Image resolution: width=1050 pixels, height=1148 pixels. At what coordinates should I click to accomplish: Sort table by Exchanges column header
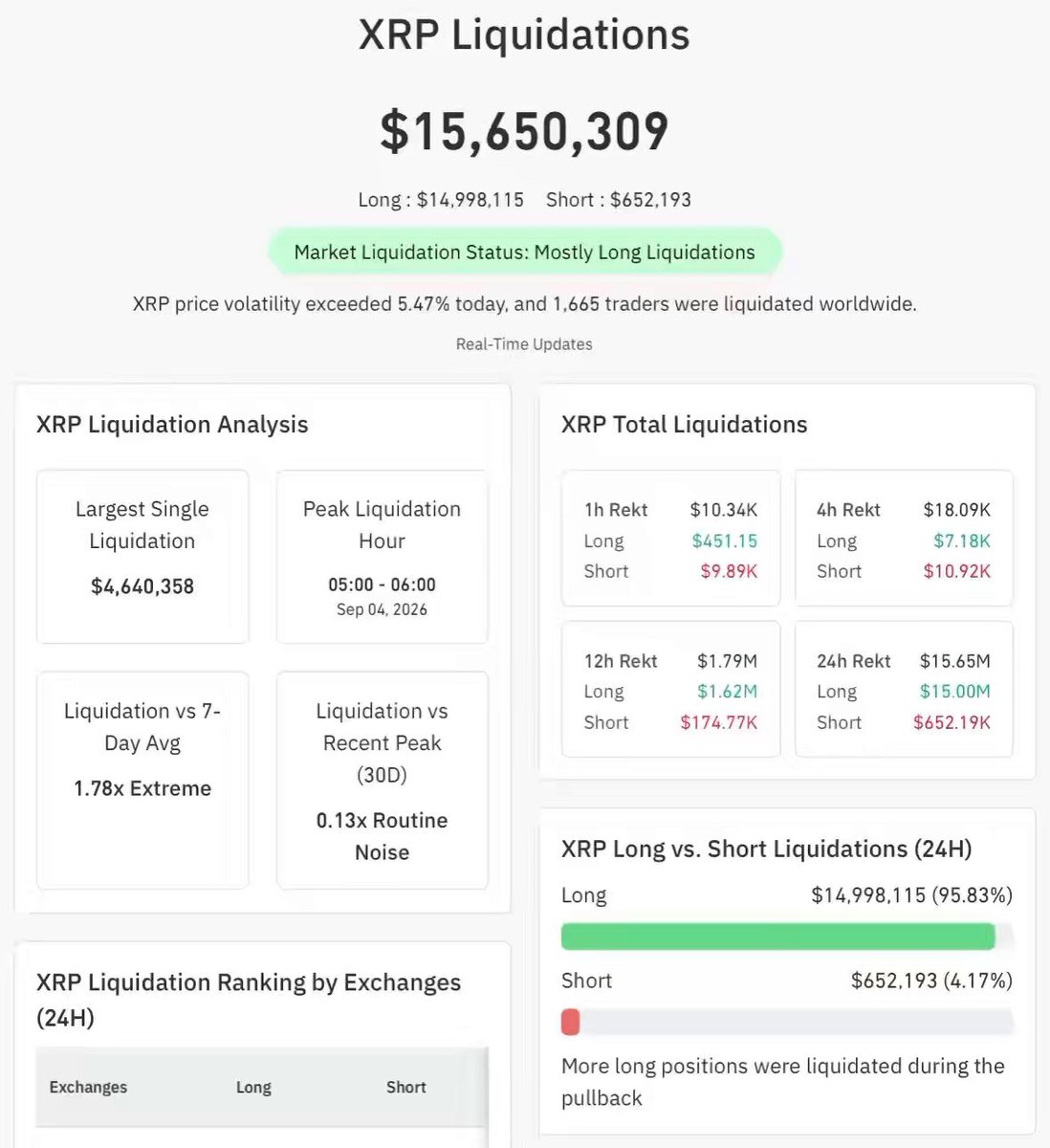(x=88, y=1087)
